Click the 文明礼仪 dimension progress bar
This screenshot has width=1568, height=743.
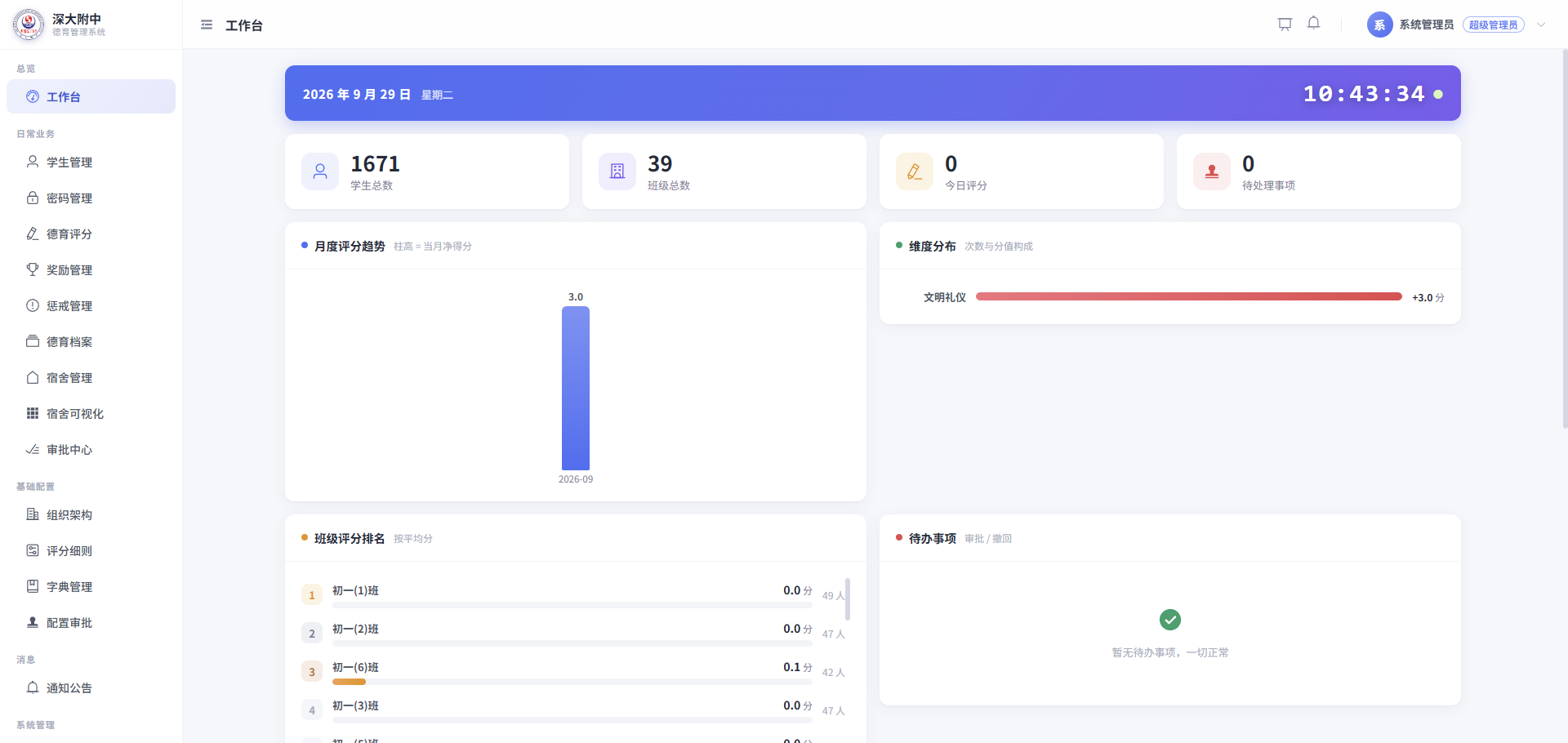[x=1189, y=296]
